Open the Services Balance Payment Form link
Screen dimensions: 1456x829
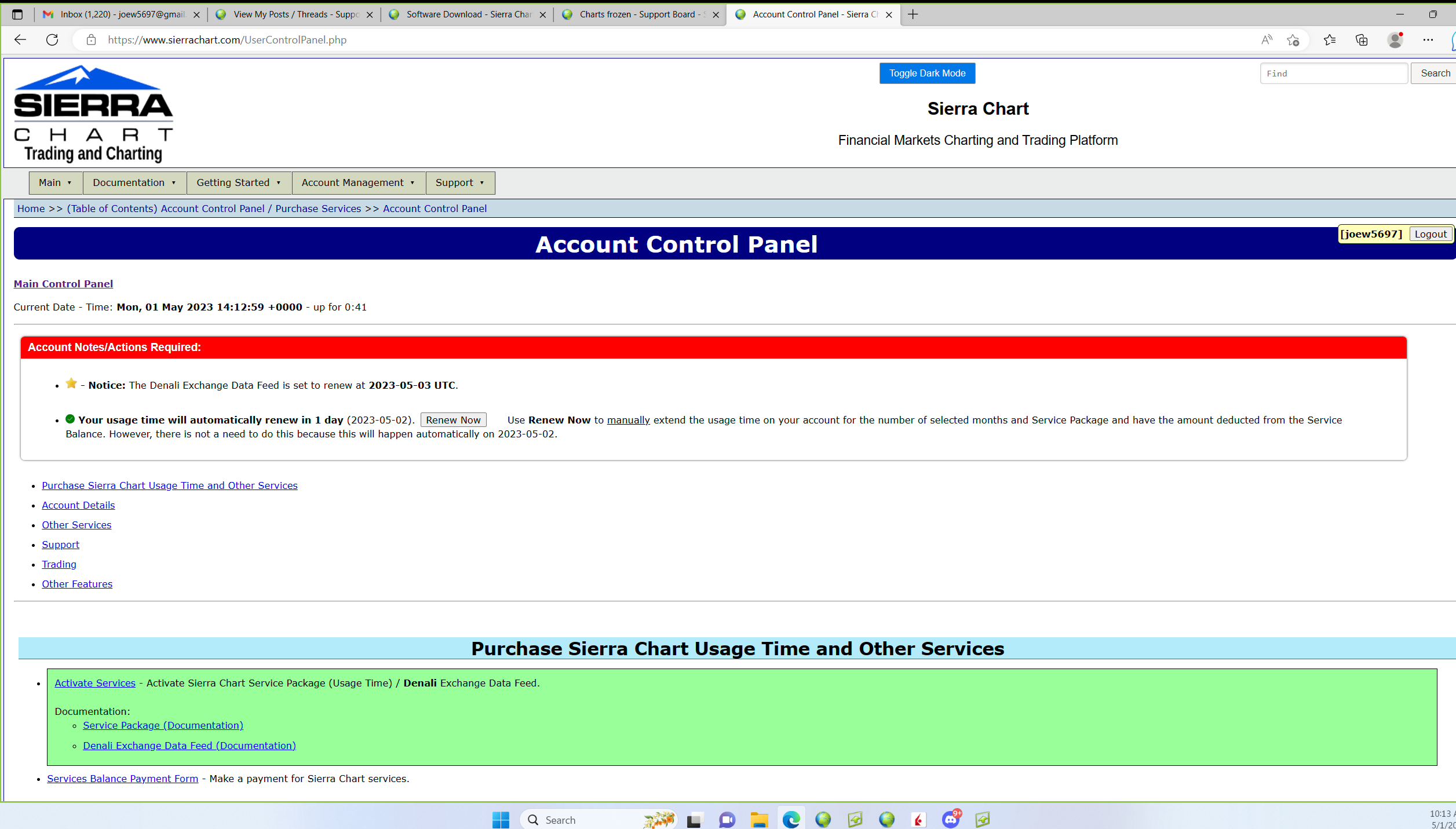click(122, 779)
